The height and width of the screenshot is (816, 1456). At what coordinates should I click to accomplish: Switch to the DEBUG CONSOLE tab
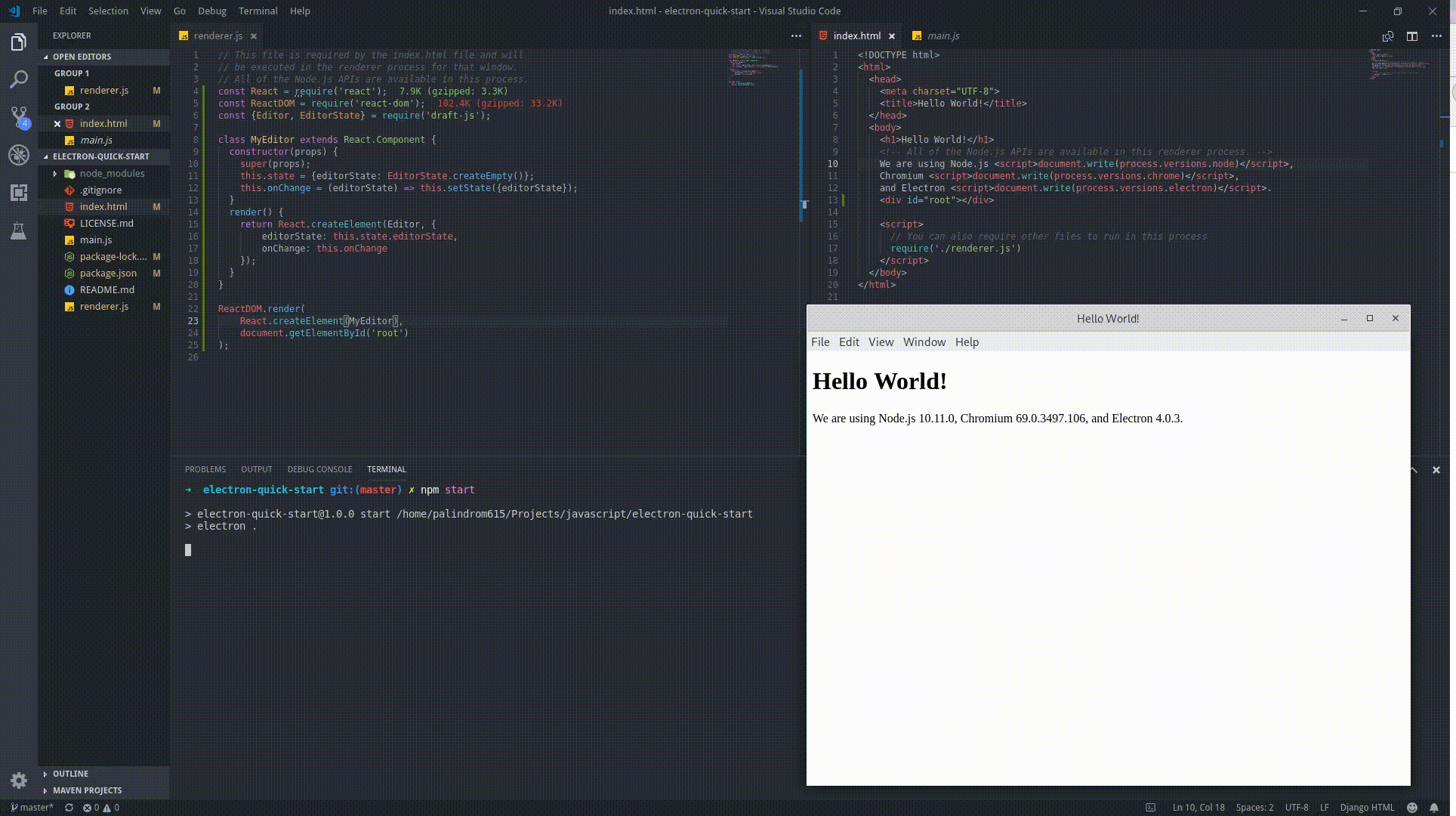click(x=319, y=469)
